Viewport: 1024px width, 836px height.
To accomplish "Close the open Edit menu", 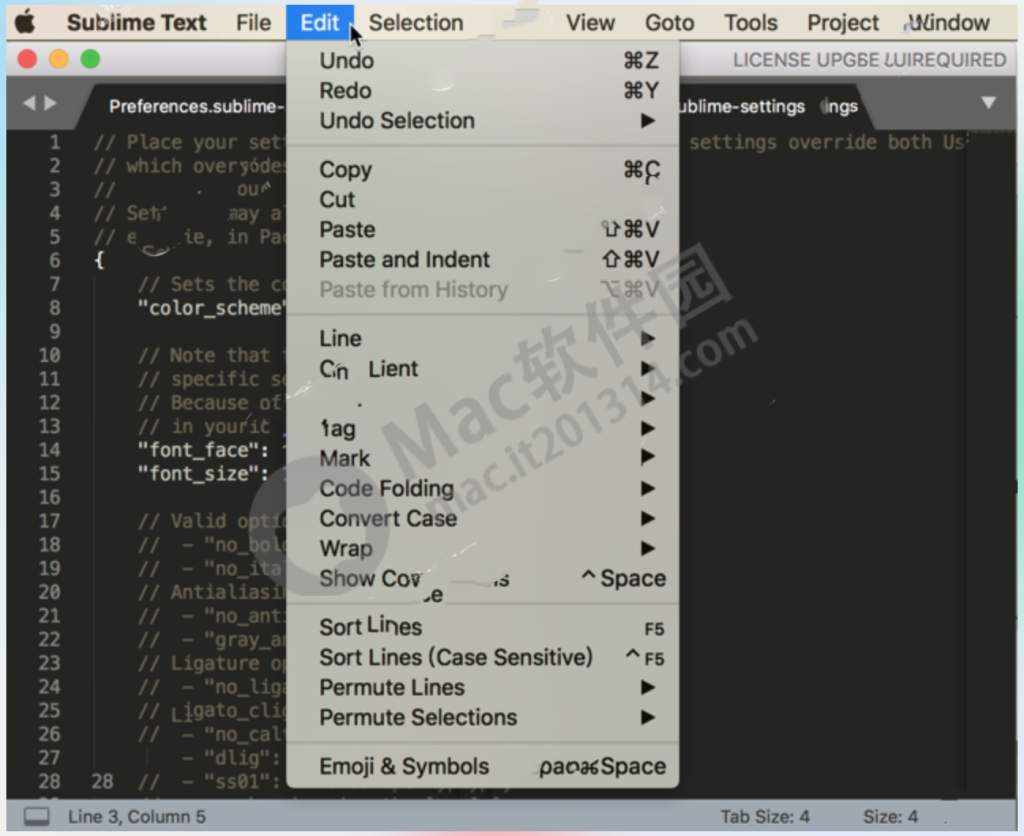I will 319,22.
